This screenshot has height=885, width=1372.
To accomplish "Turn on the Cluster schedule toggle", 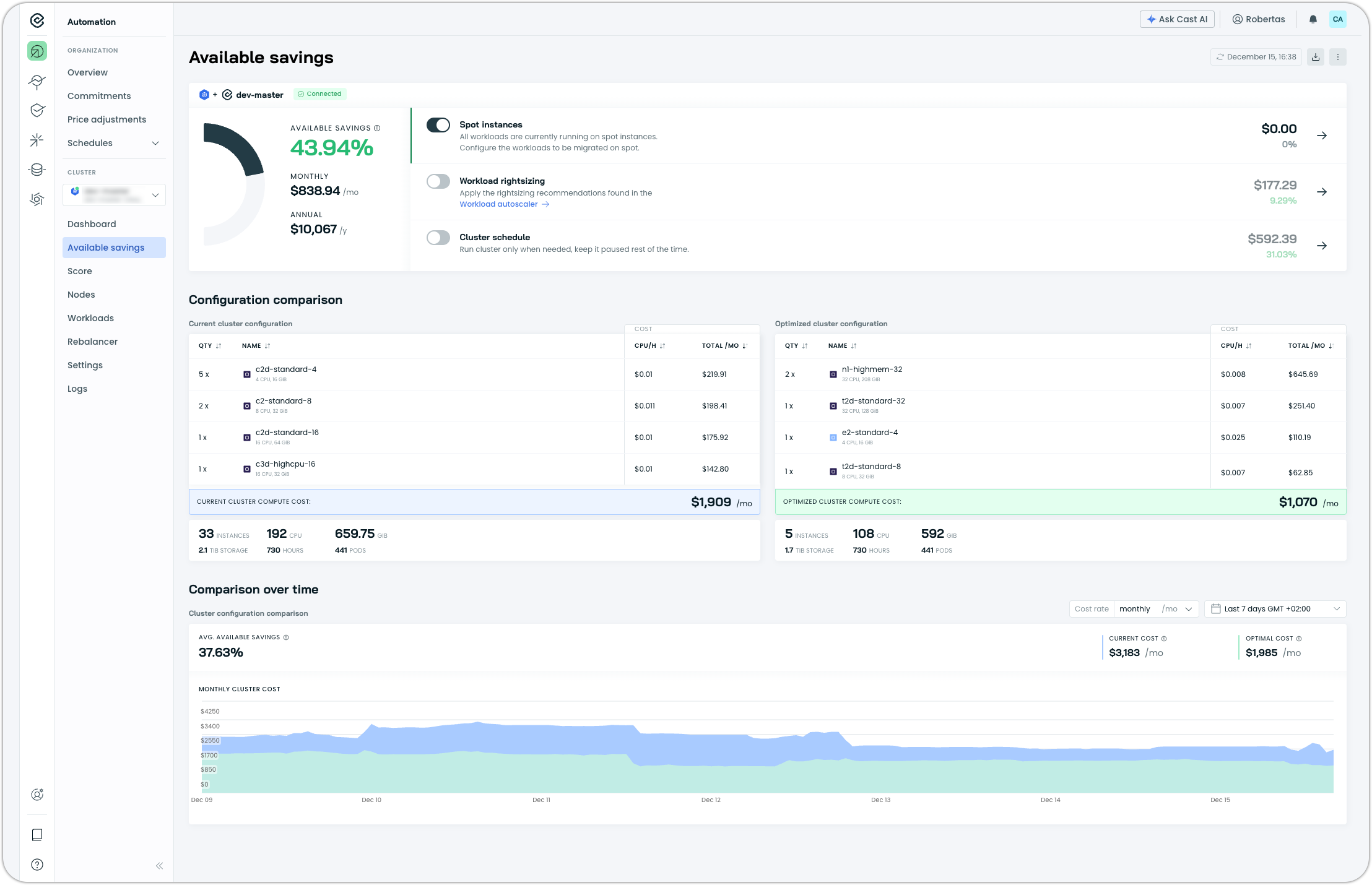I will (x=438, y=238).
